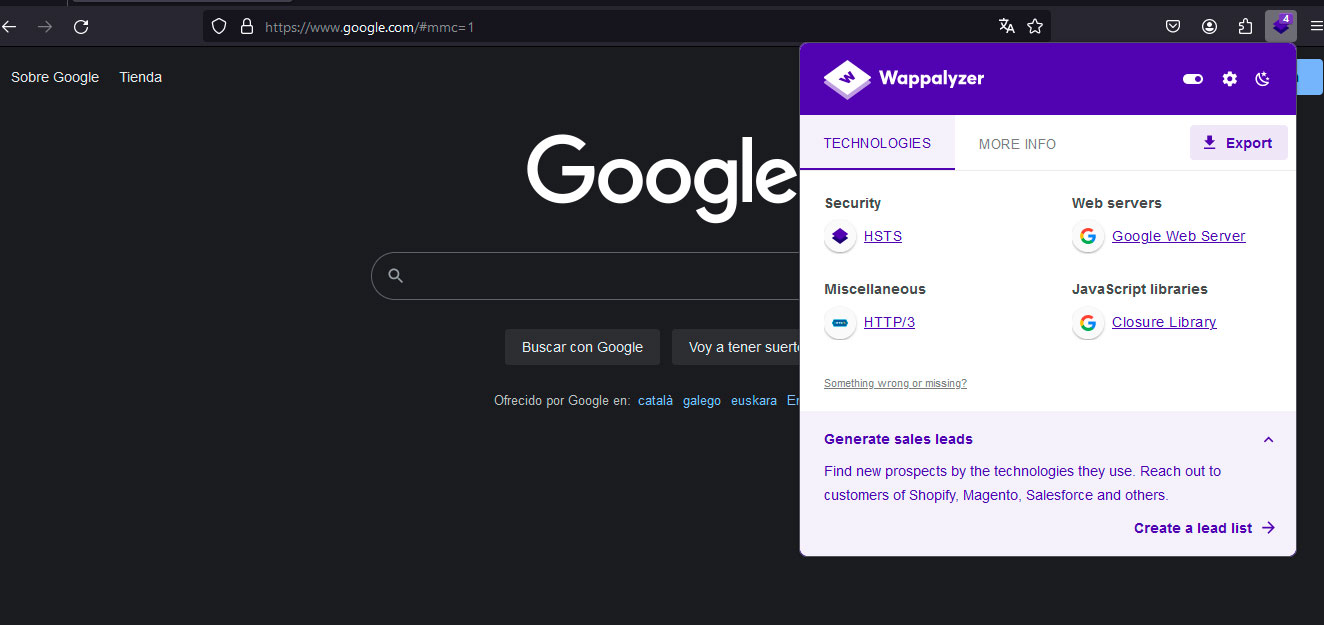Viewport: 1324px width, 625px height.
Task: Click the Security category heading
Action: [x=853, y=203]
